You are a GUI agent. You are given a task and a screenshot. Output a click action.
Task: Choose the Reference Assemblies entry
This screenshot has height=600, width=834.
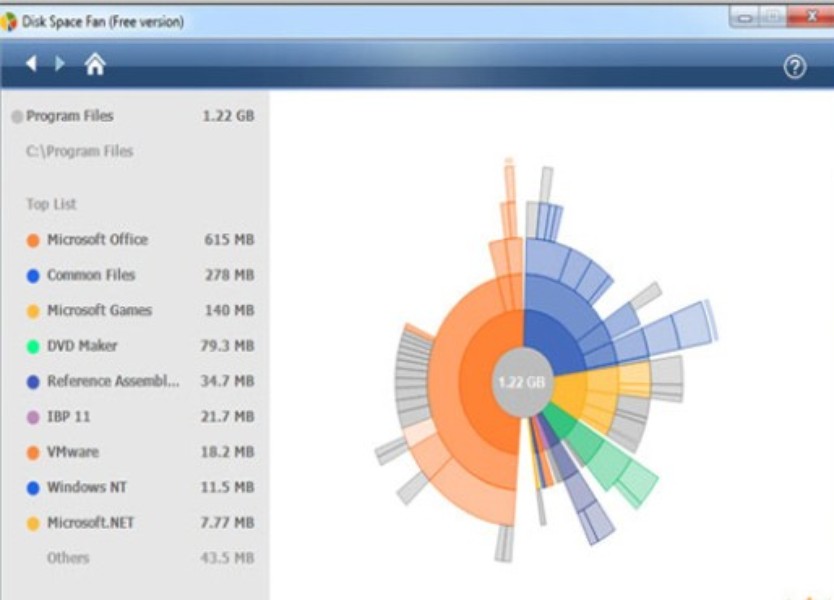point(113,381)
